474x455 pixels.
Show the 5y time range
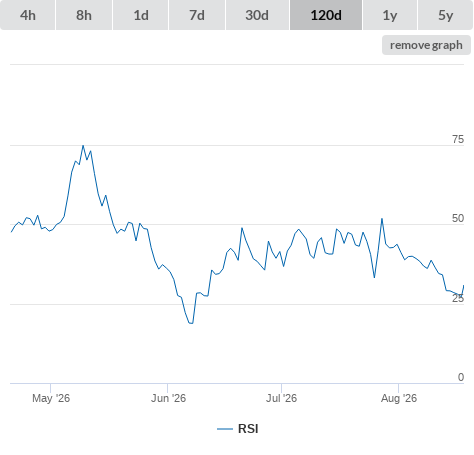445,15
